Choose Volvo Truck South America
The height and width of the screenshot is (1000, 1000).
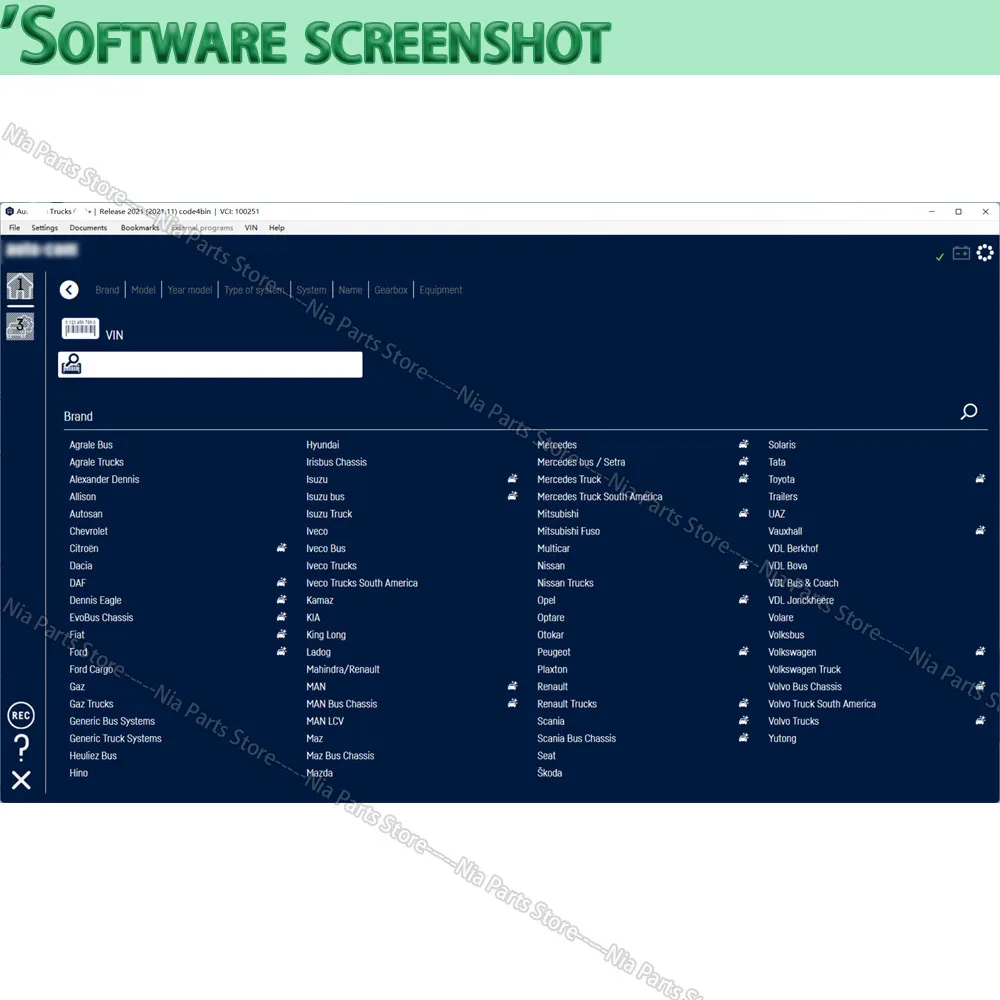pos(822,704)
